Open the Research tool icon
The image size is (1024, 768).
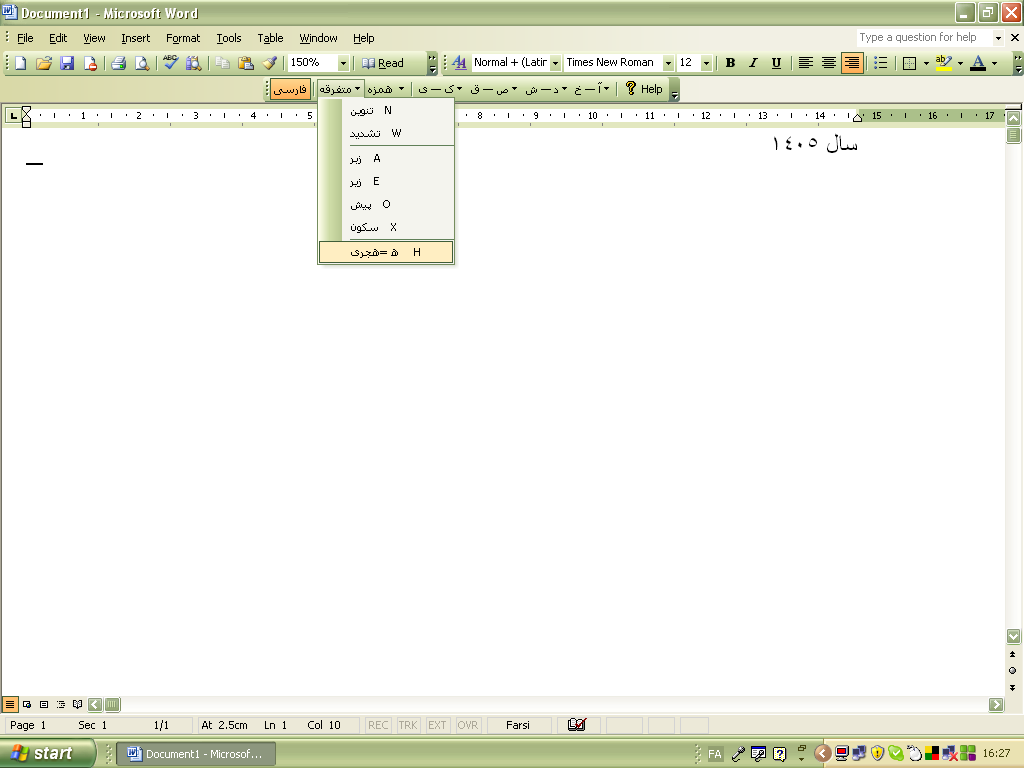click(193, 63)
